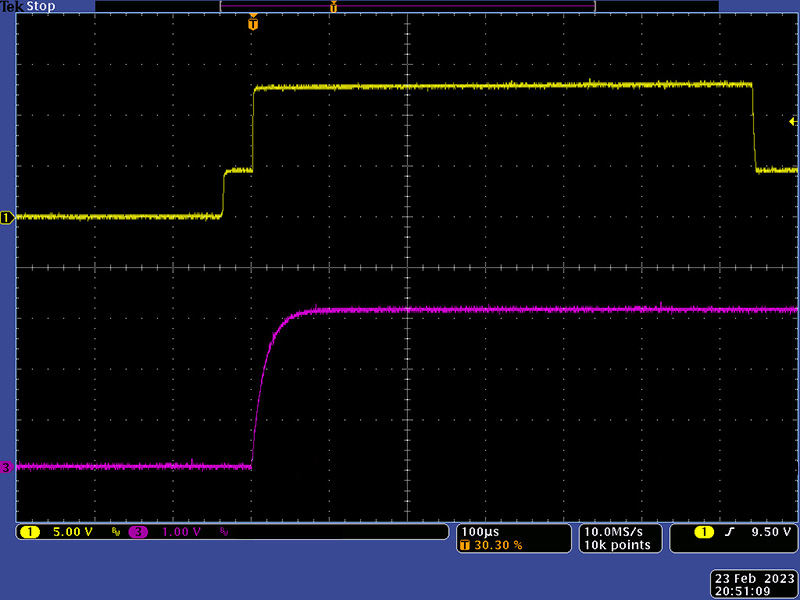800x600 pixels.
Task: Click the 5.00 V channel 1 scale readout
Action: 71,532
